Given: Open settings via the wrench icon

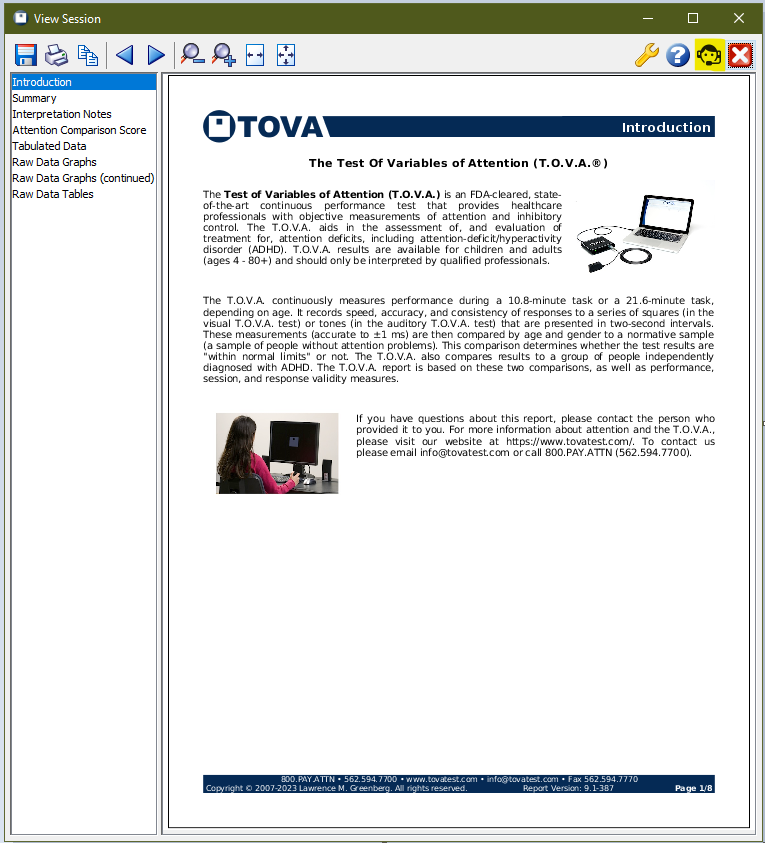Looking at the screenshot, I should pyautogui.click(x=647, y=55).
